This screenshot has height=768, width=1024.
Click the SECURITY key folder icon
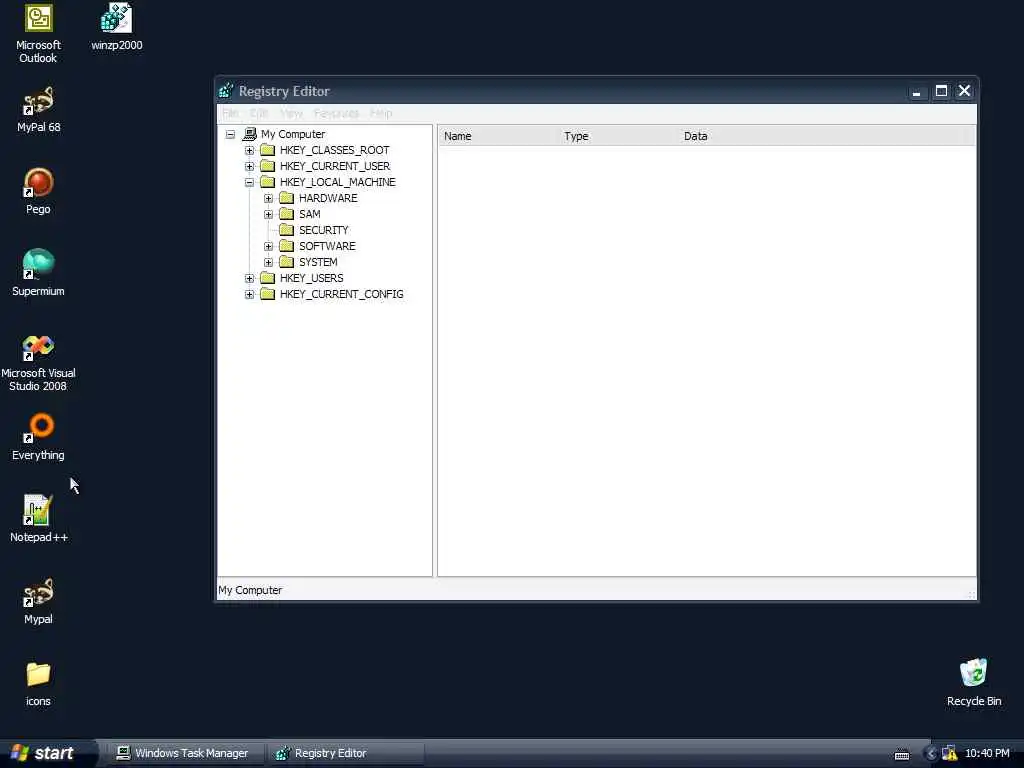[x=287, y=230]
